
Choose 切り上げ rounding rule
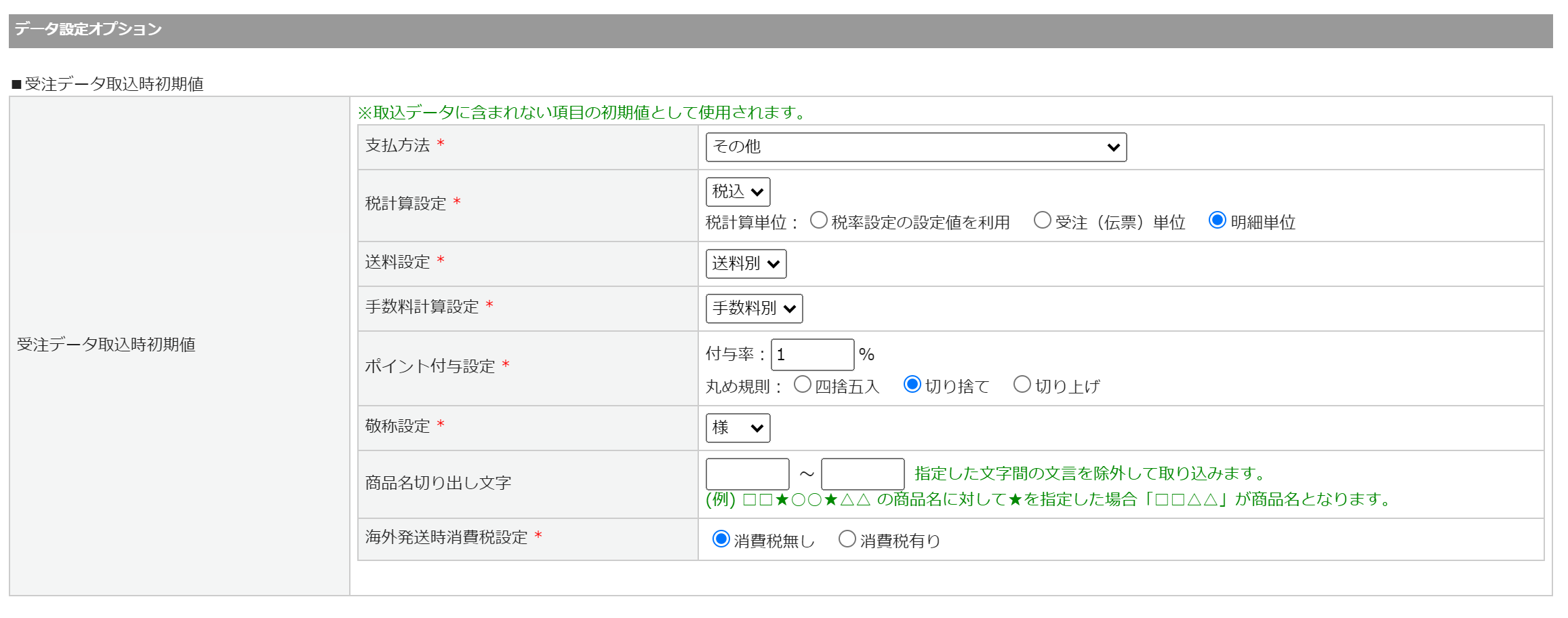point(1022,385)
